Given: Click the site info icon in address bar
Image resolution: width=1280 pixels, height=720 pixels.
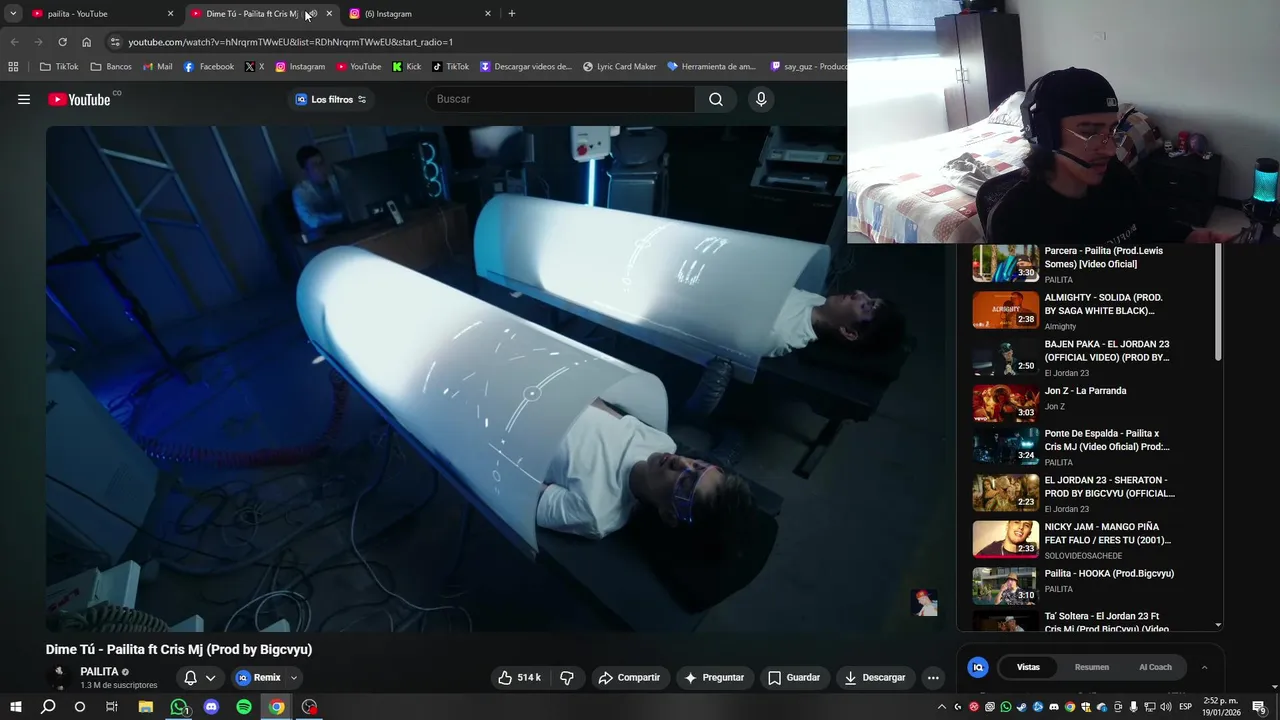Looking at the screenshot, I should pos(115,42).
